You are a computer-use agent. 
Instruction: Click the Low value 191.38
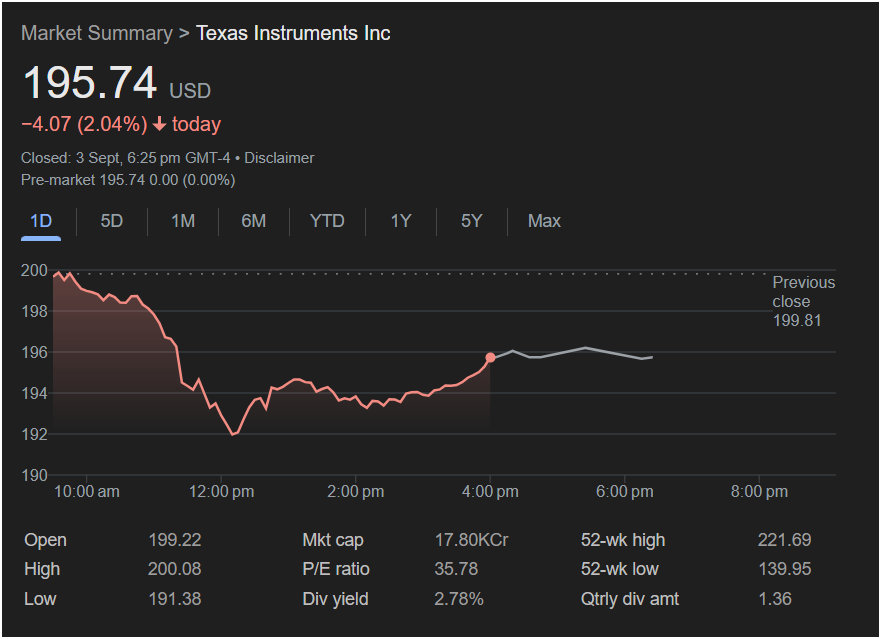tap(175, 599)
